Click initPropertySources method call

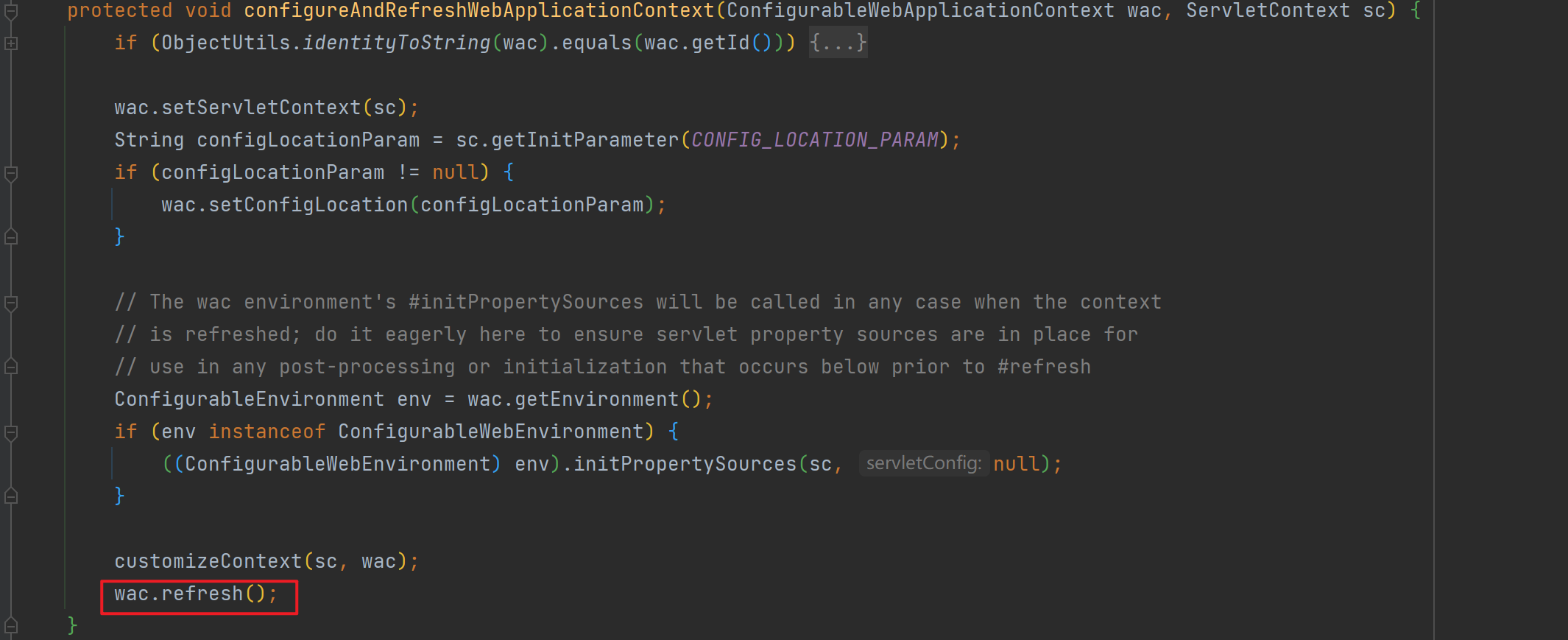tap(685, 464)
